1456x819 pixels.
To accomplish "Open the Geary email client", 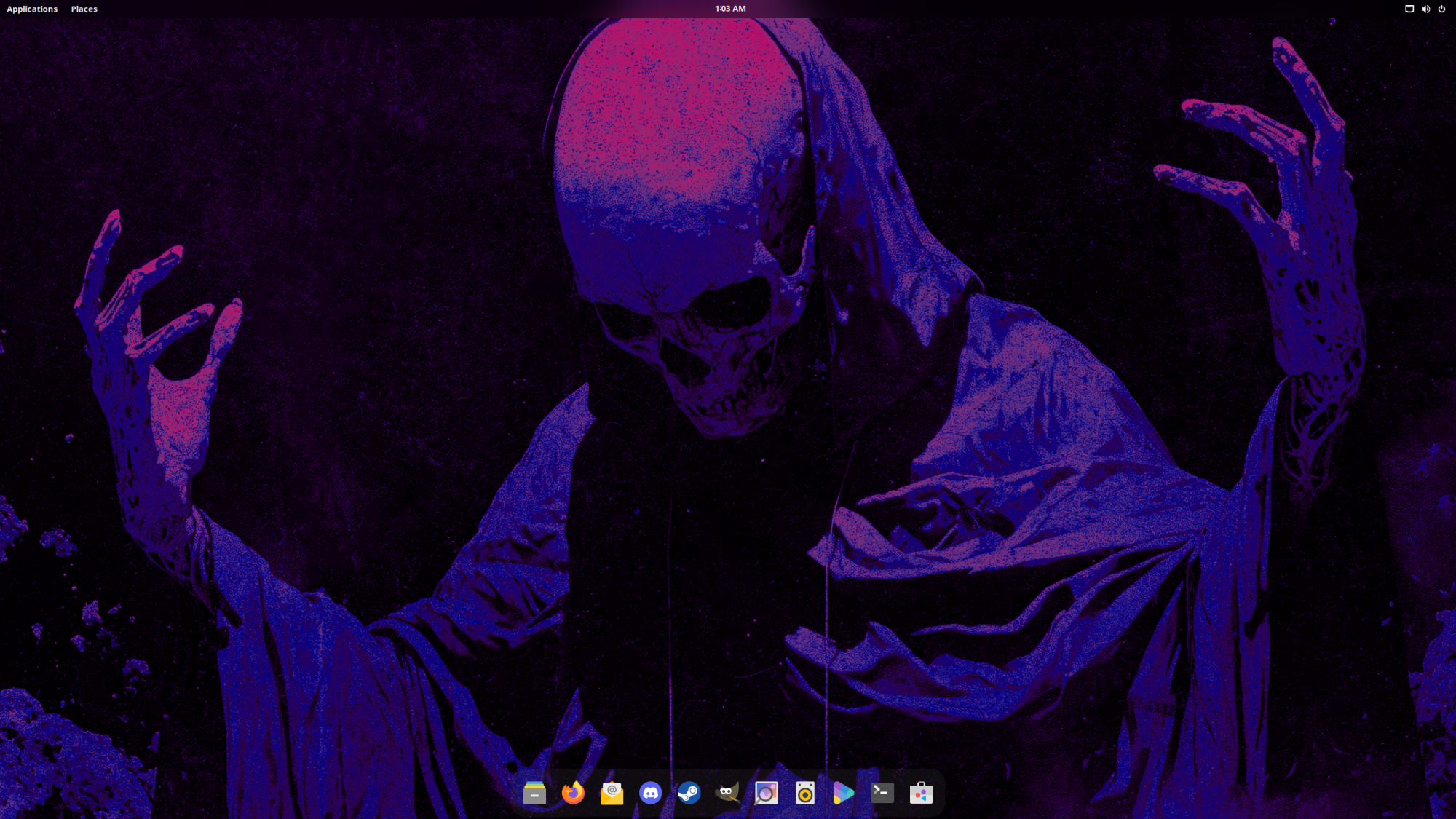I will pyautogui.click(x=612, y=793).
